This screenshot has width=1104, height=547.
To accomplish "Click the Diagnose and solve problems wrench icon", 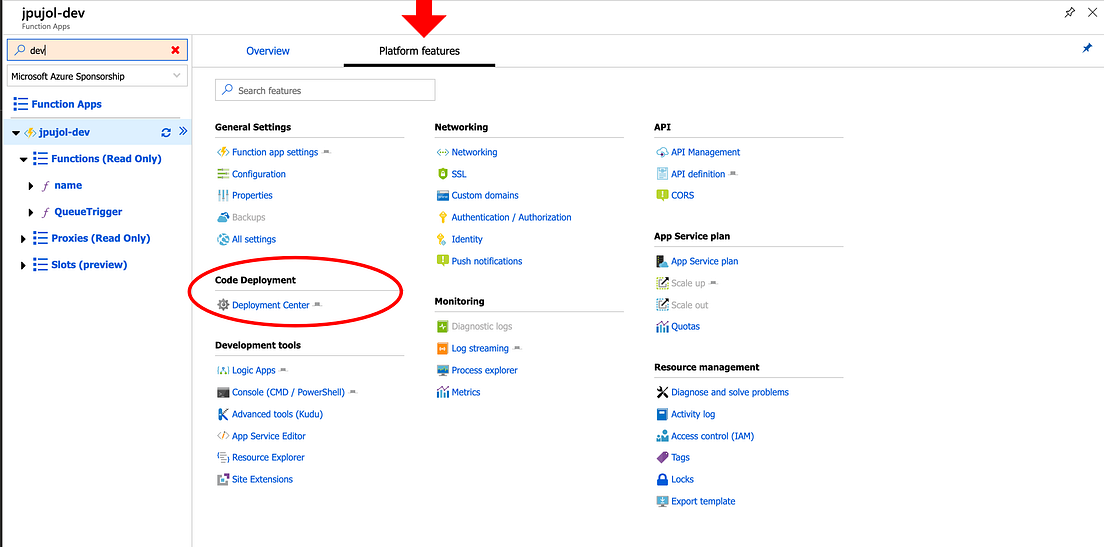I will pos(662,392).
